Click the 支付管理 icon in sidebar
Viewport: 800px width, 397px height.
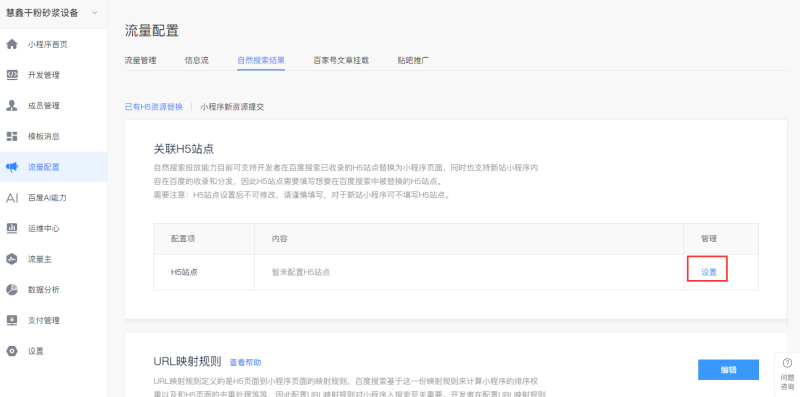pyautogui.click(x=12, y=320)
